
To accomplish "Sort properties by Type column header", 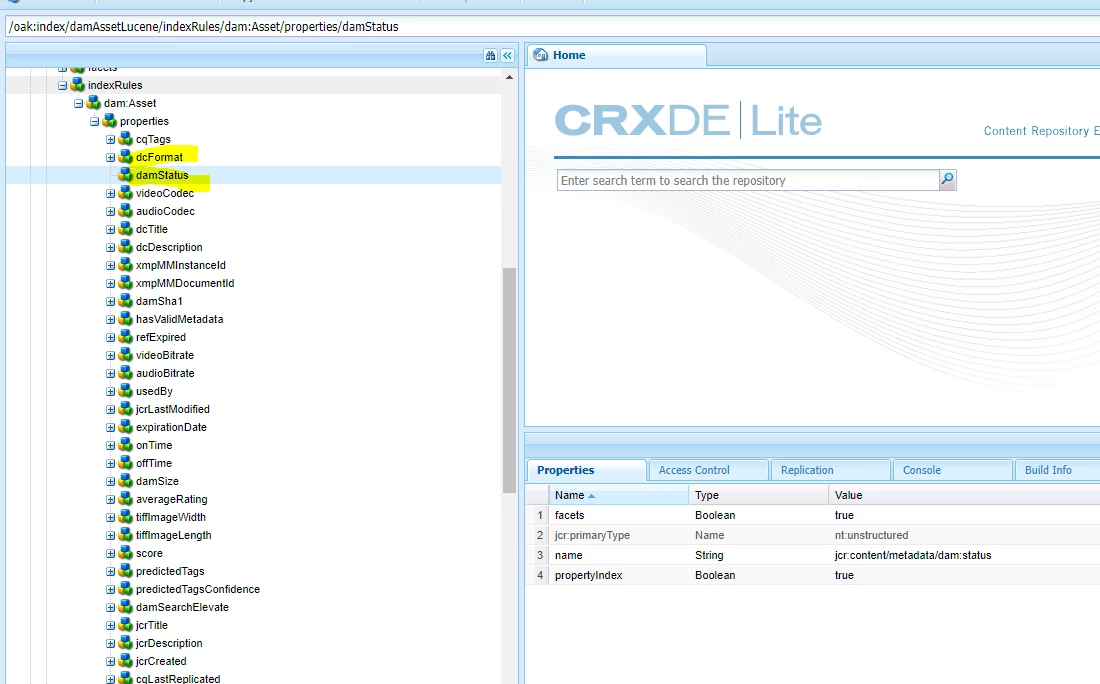I will (758, 495).
